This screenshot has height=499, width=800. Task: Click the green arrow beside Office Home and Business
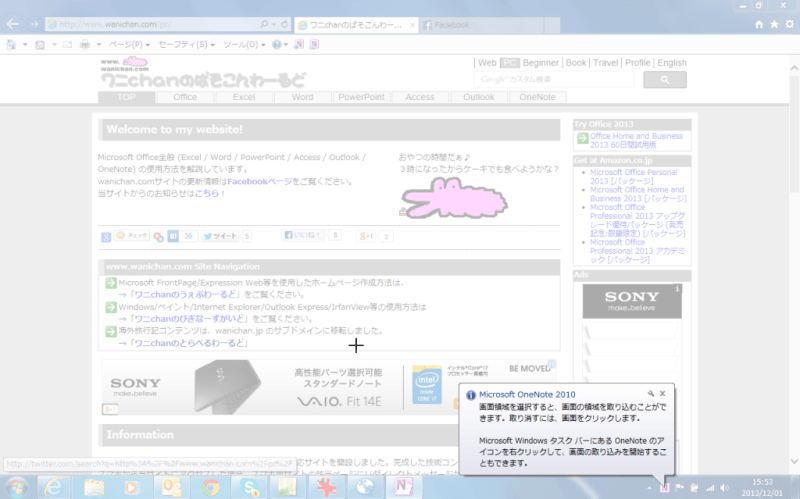click(x=582, y=138)
